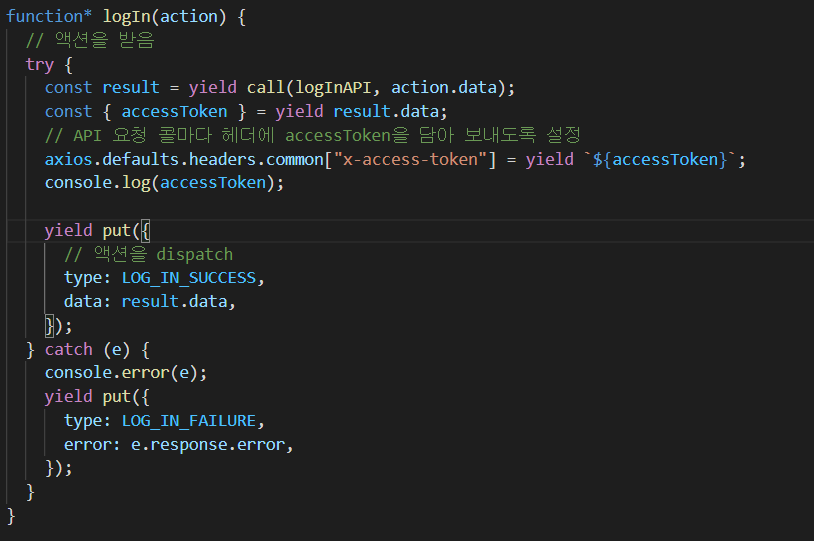
Task: Click the catch keyword
Action: click(x=69, y=350)
